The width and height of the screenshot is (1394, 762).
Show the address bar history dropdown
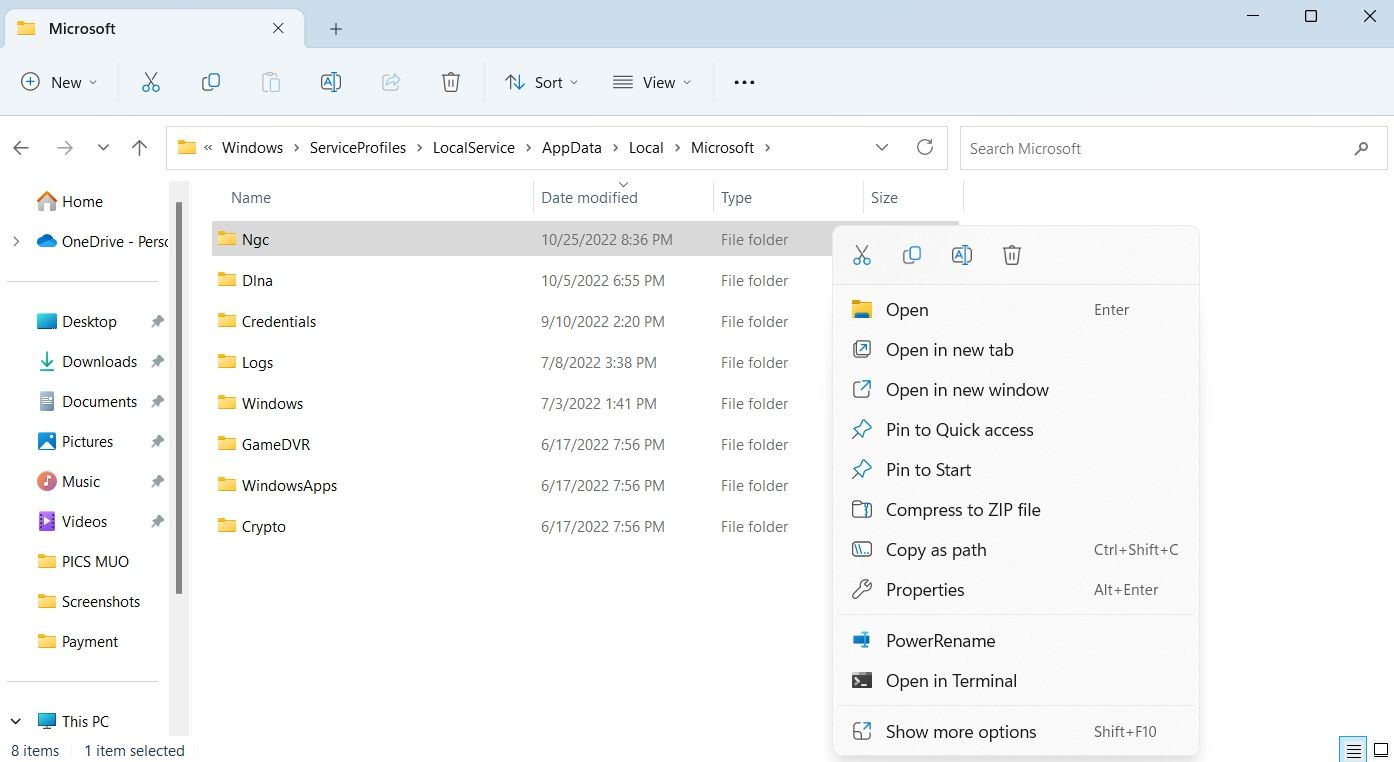click(x=882, y=148)
